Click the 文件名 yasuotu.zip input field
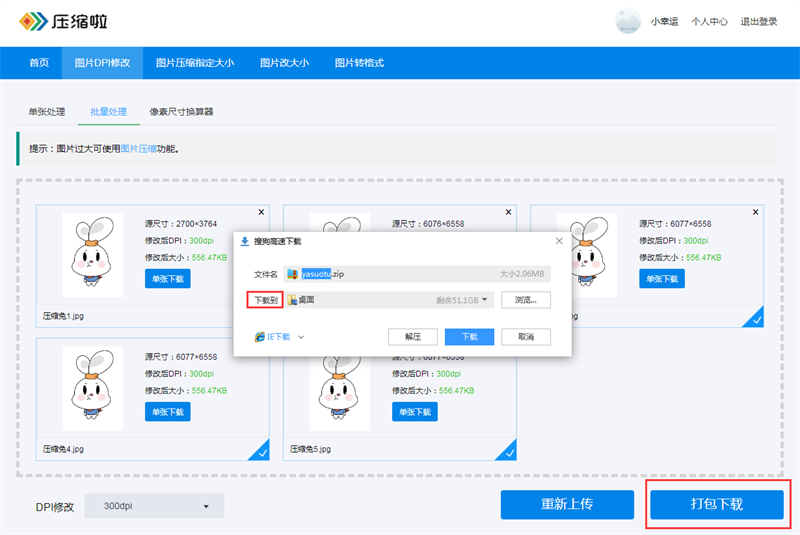The width and height of the screenshot is (800, 535). (417, 274)
